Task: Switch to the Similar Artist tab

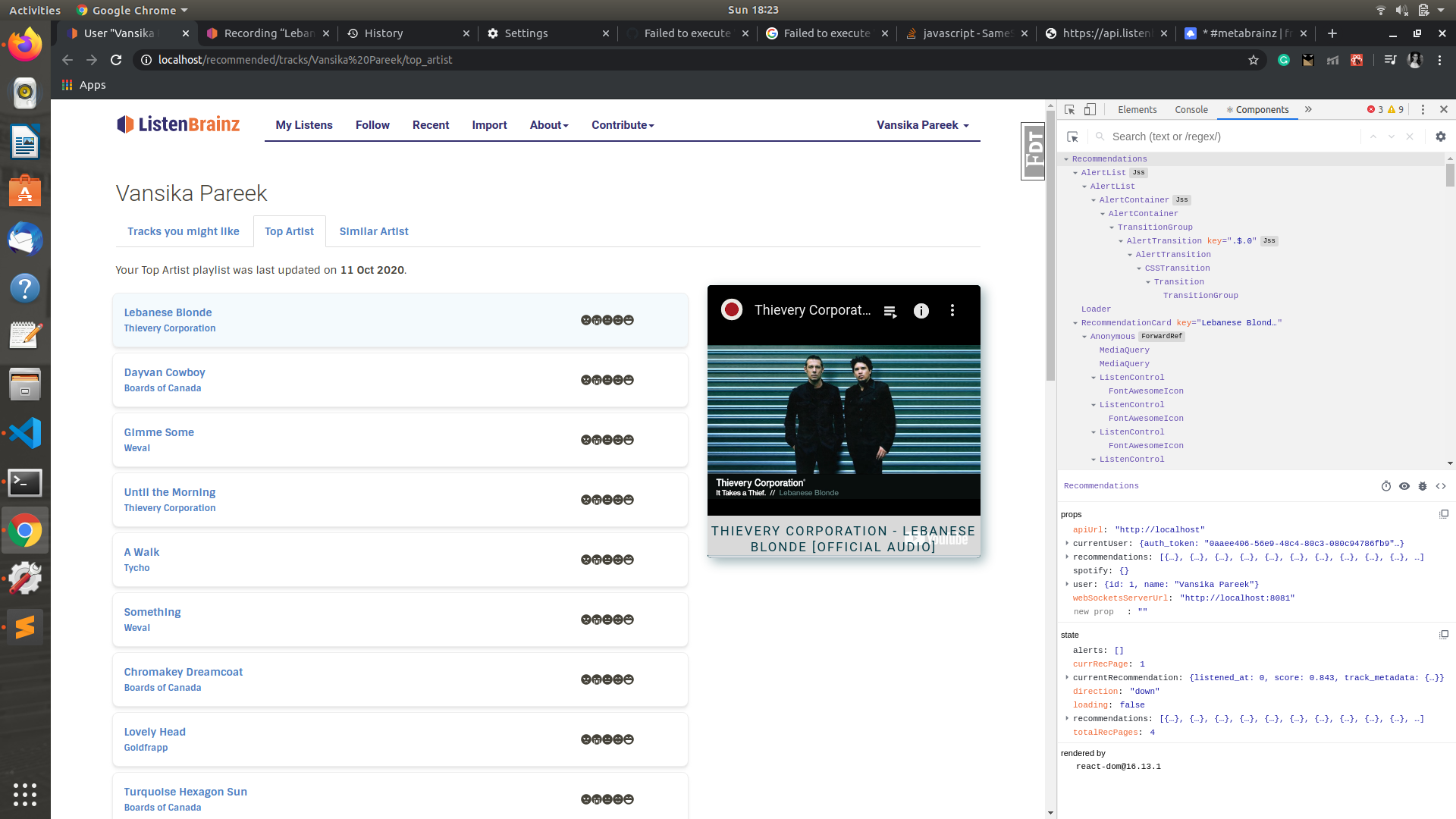Action: tap(374, 231)
